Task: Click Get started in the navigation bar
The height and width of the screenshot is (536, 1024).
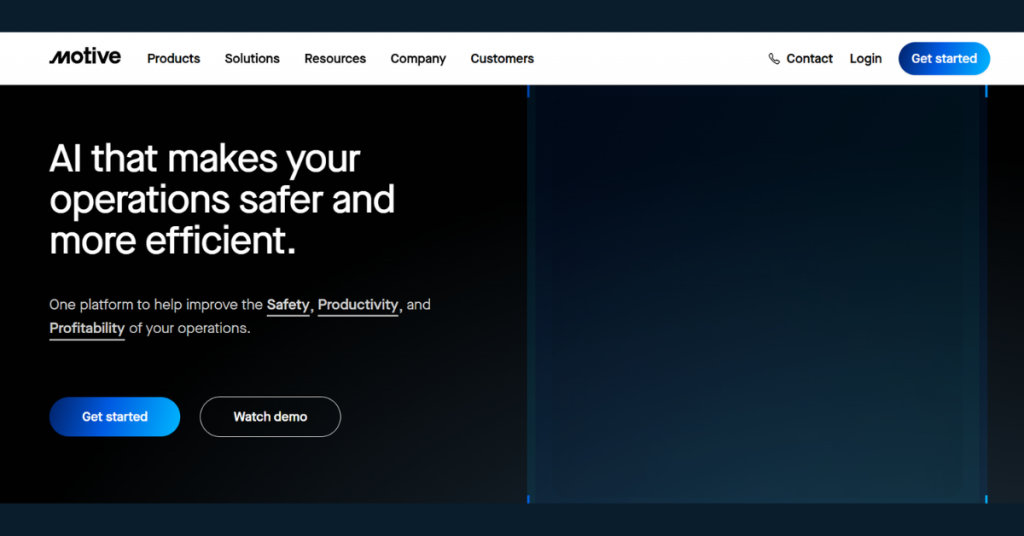Action: click(944, 59)
